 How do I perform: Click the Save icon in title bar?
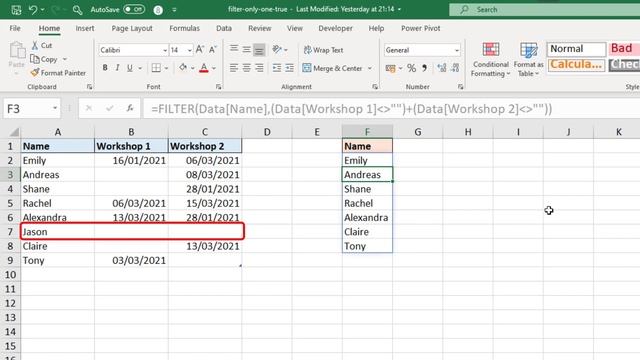pos(16,9)
